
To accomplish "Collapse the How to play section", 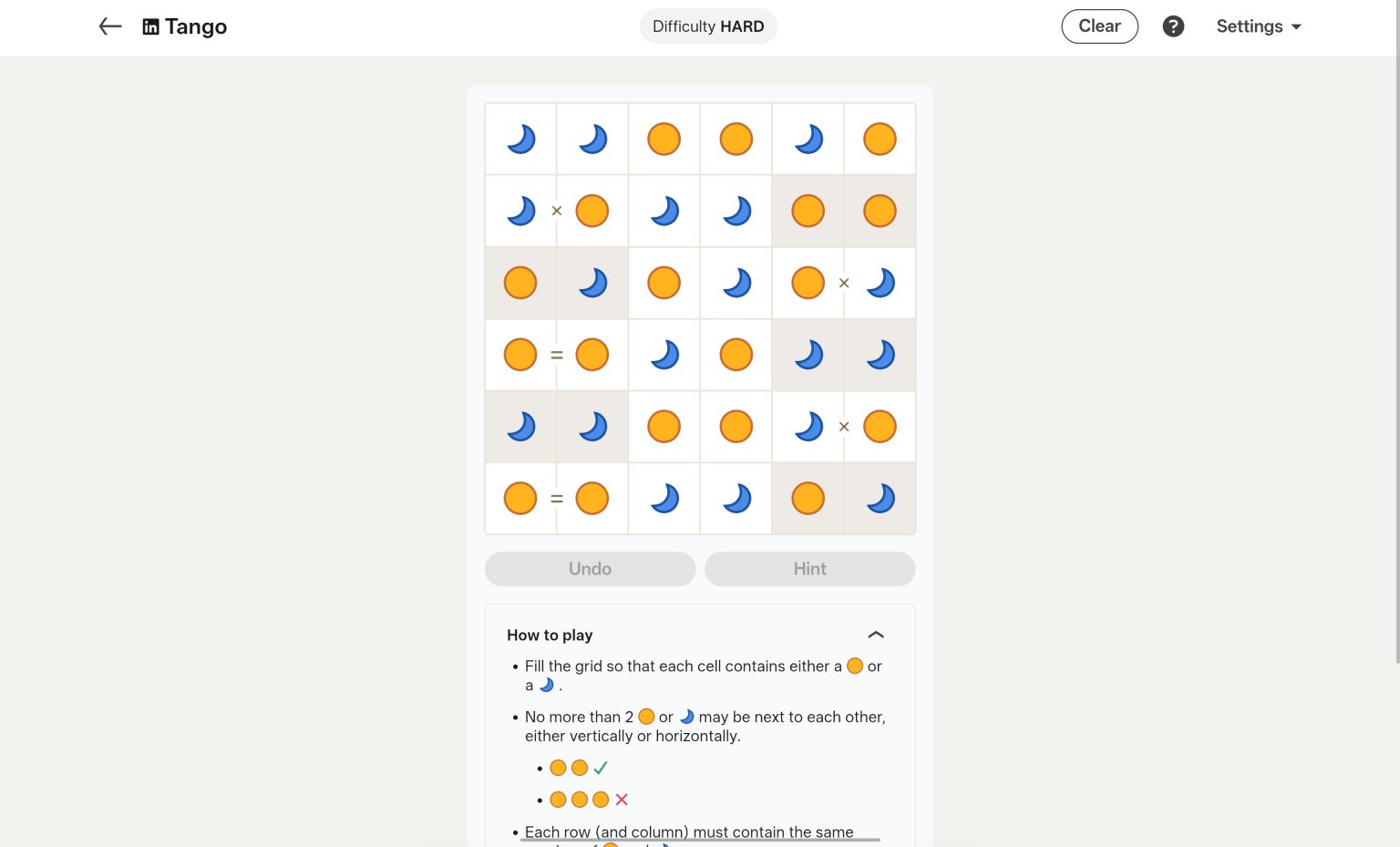I will (876, 635).
